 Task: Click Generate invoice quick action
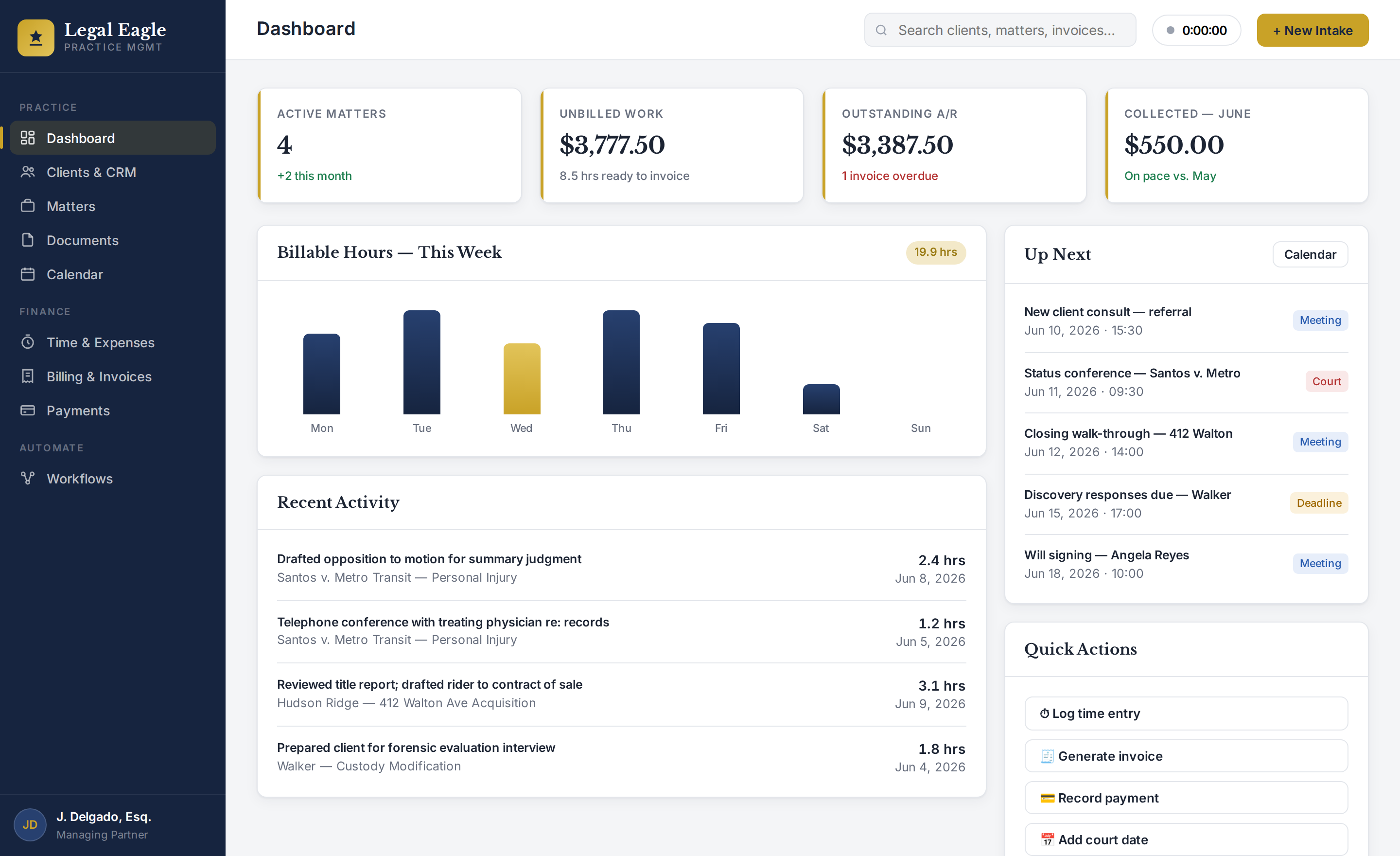(1187, 756)
